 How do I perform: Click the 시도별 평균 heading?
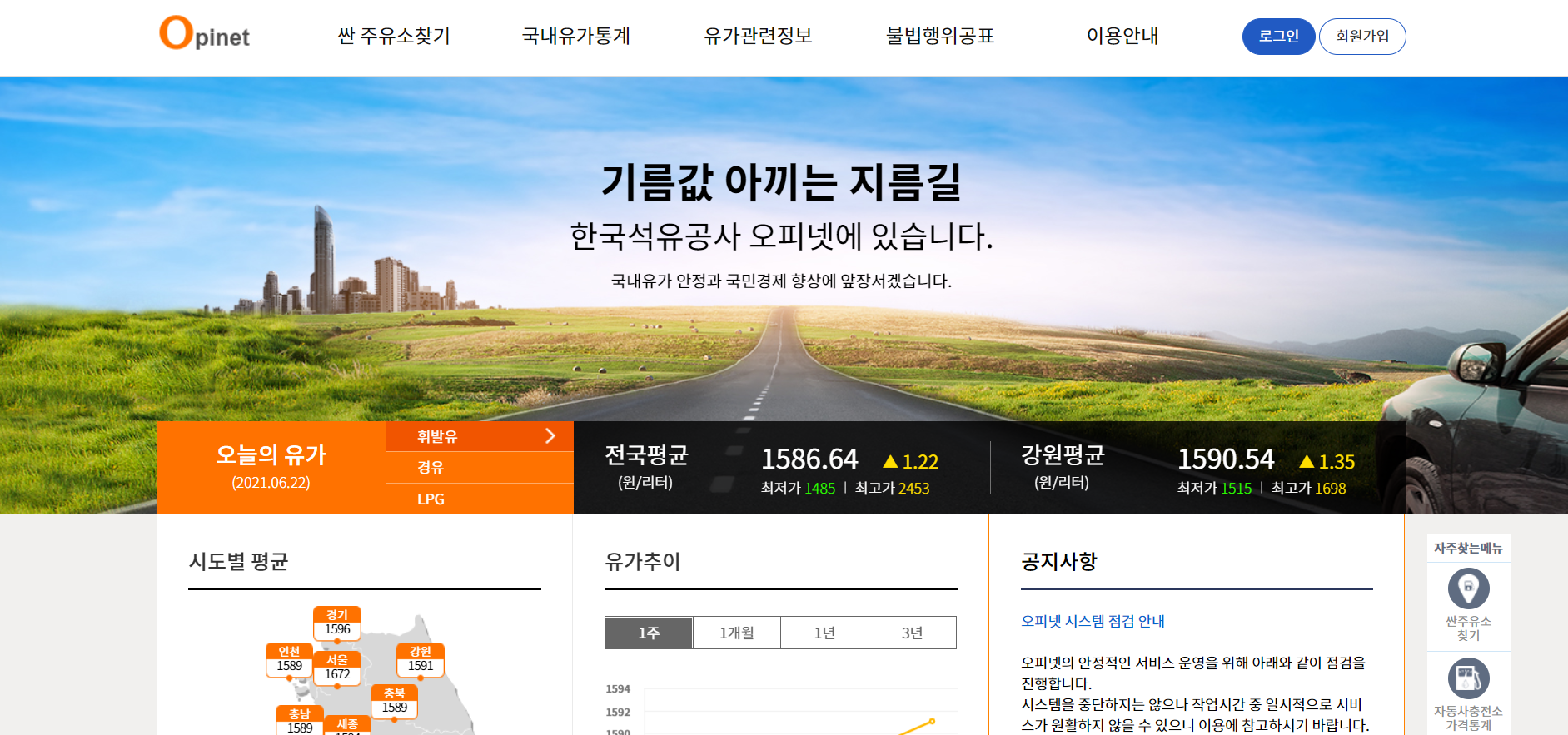[238, 562]
